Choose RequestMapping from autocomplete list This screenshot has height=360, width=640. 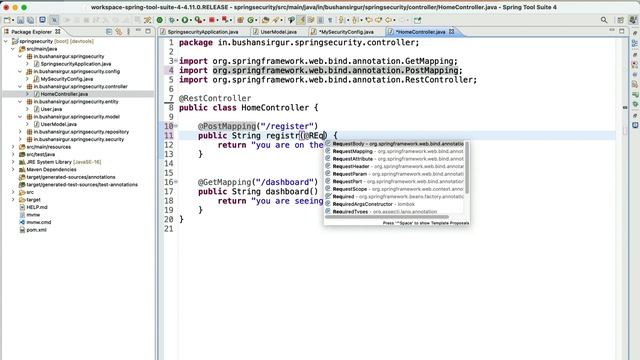click(x=394, y=151)
